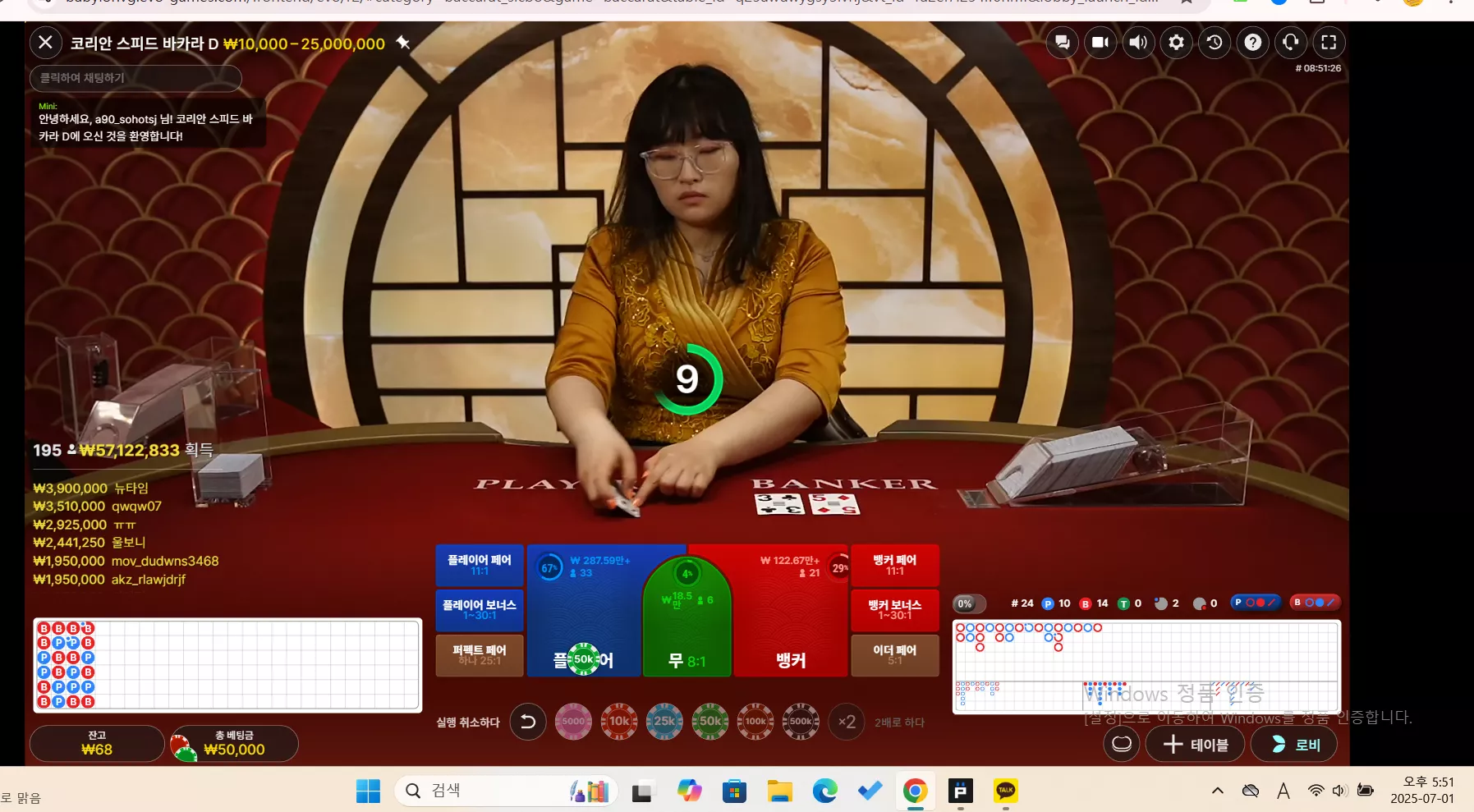Click the Banker next-round prediction pill
The image size is (1474, 812).
[x=1315, y=603]
